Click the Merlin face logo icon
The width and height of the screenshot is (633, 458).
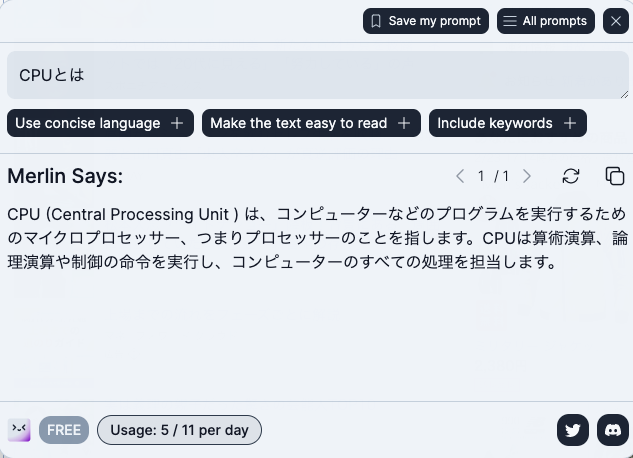19,430
